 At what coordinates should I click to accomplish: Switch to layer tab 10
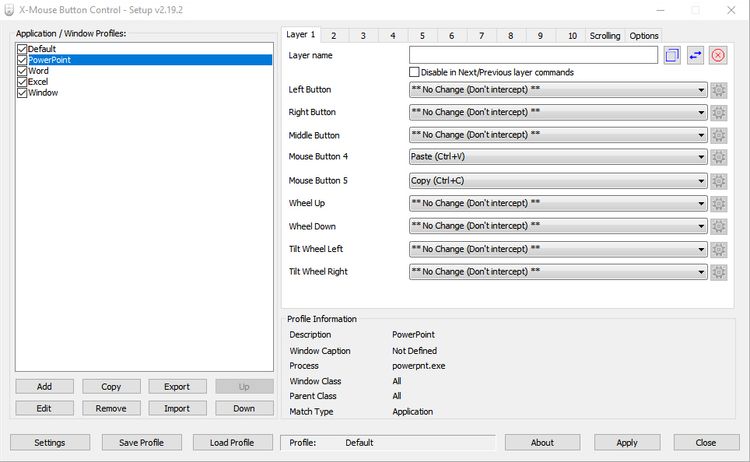click(x=572, y=36)
